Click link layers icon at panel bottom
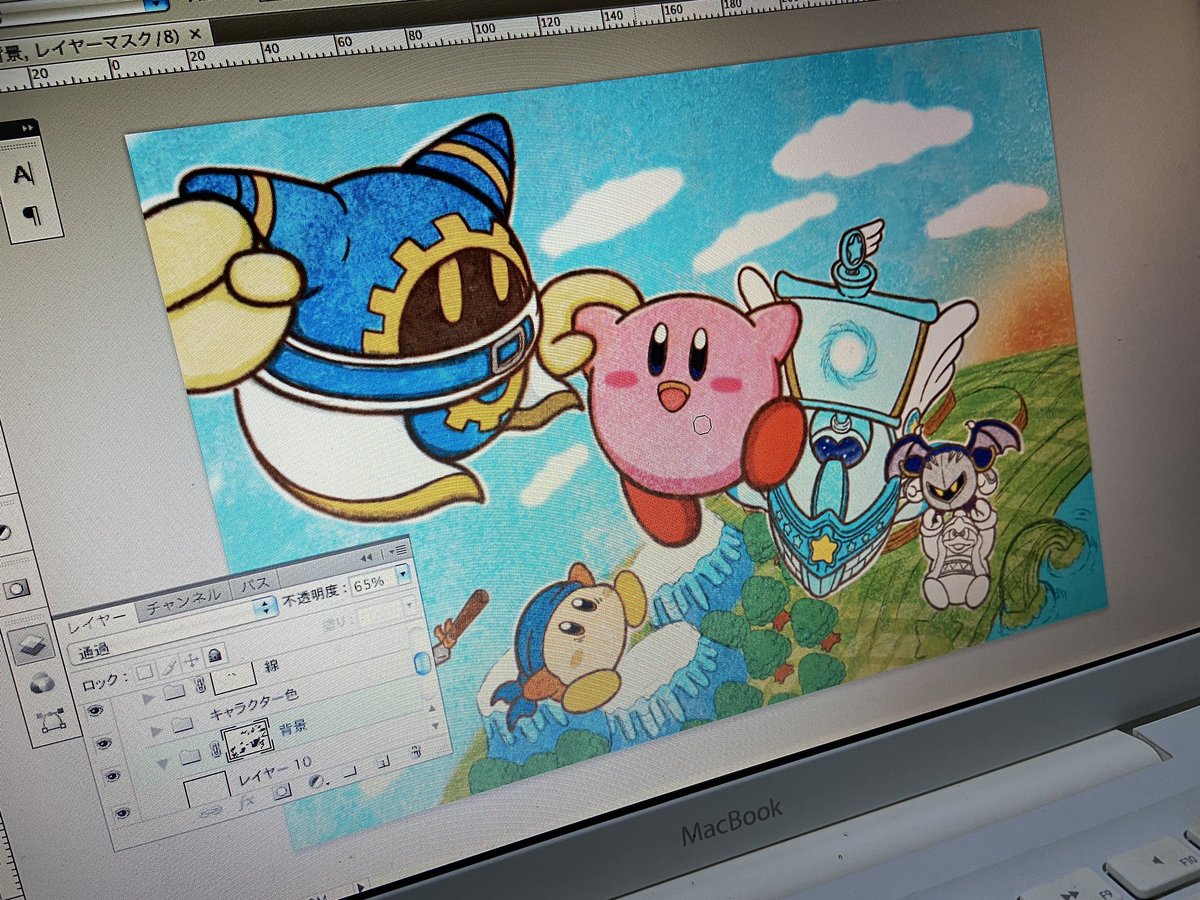 click(x=211, y=811)
